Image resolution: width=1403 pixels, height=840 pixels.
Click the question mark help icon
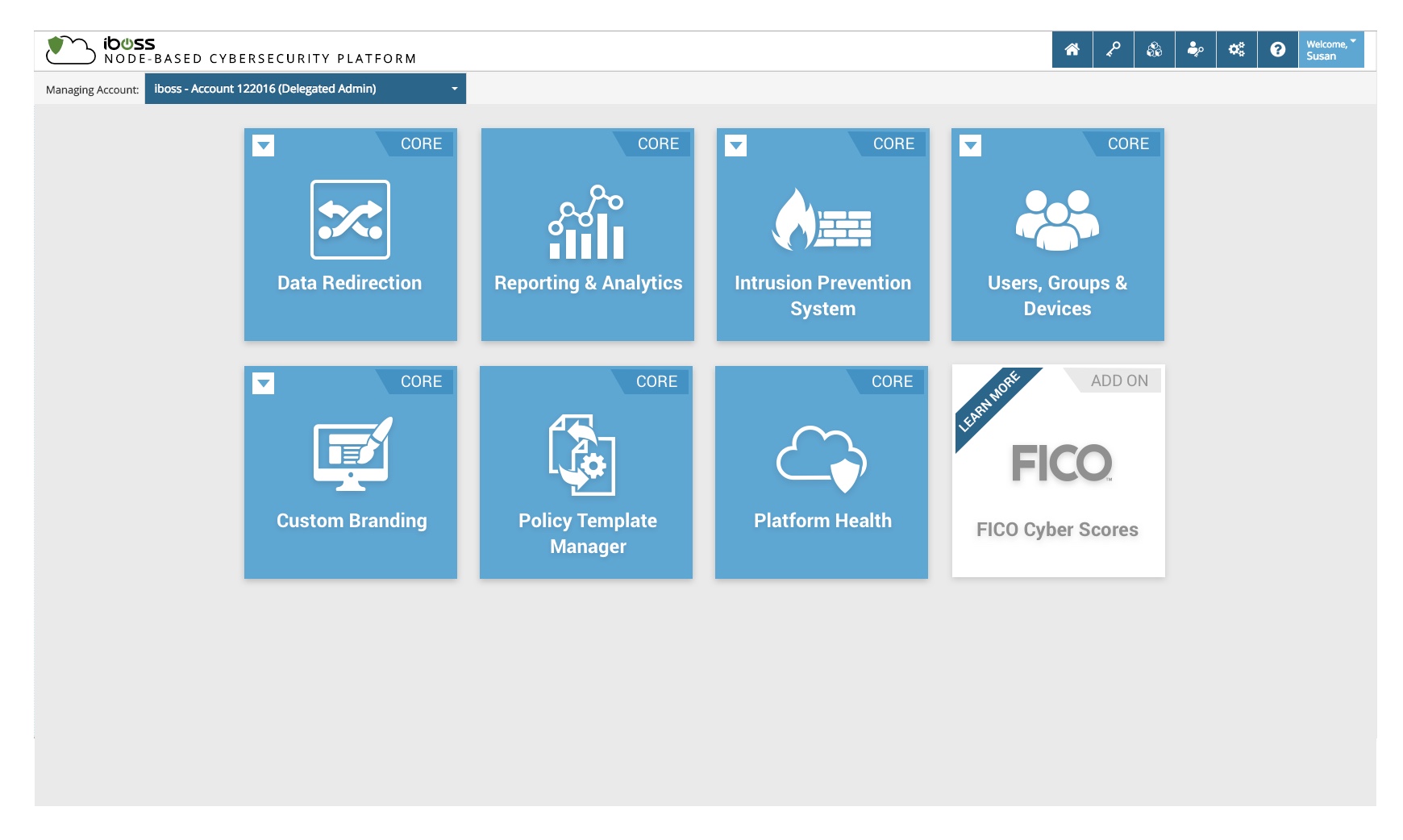pyautogui.click(x=1278, y=49)
